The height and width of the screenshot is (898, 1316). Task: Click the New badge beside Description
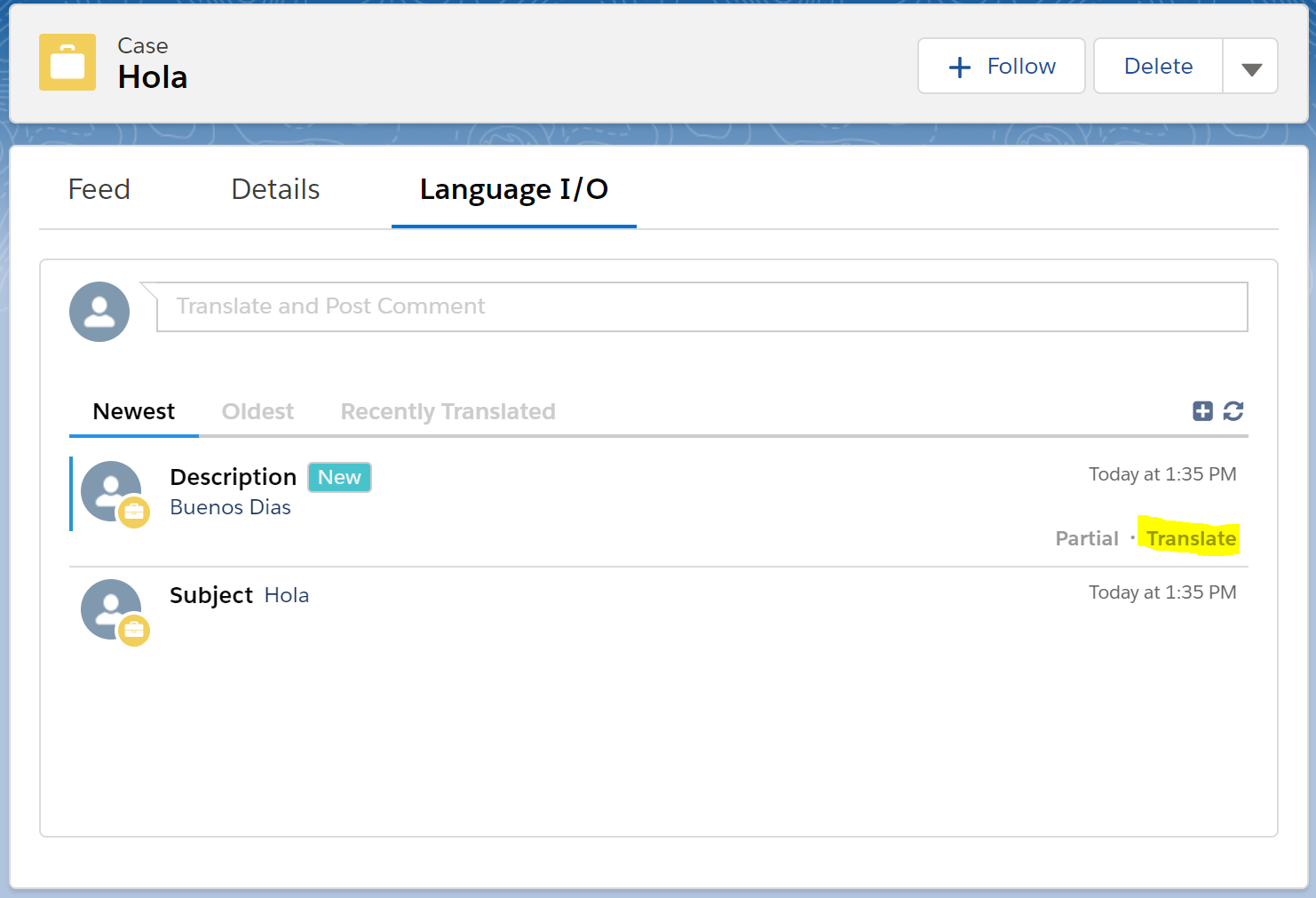tap(339, 477)
